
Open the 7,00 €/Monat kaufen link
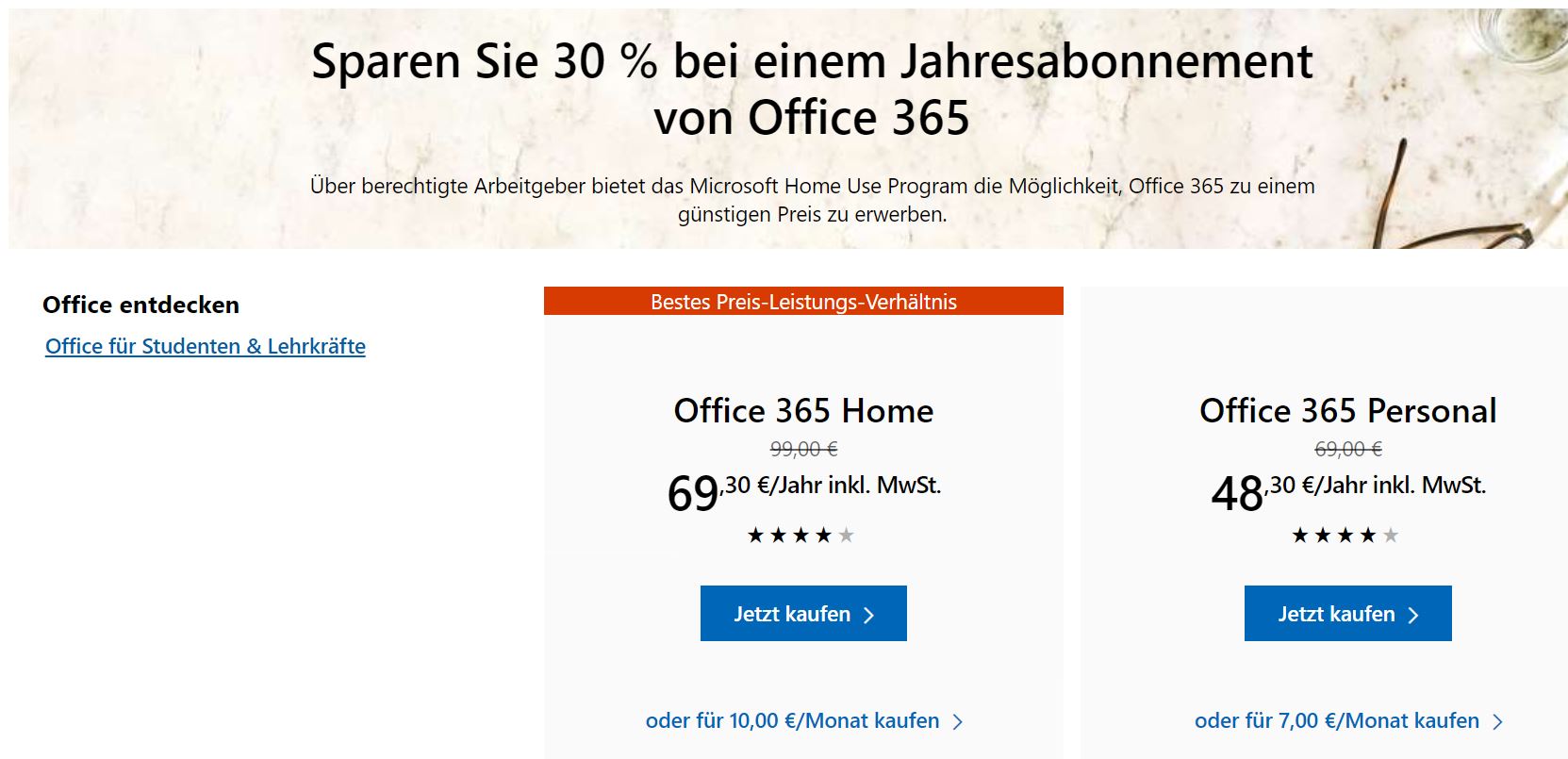pos(1336,720)
